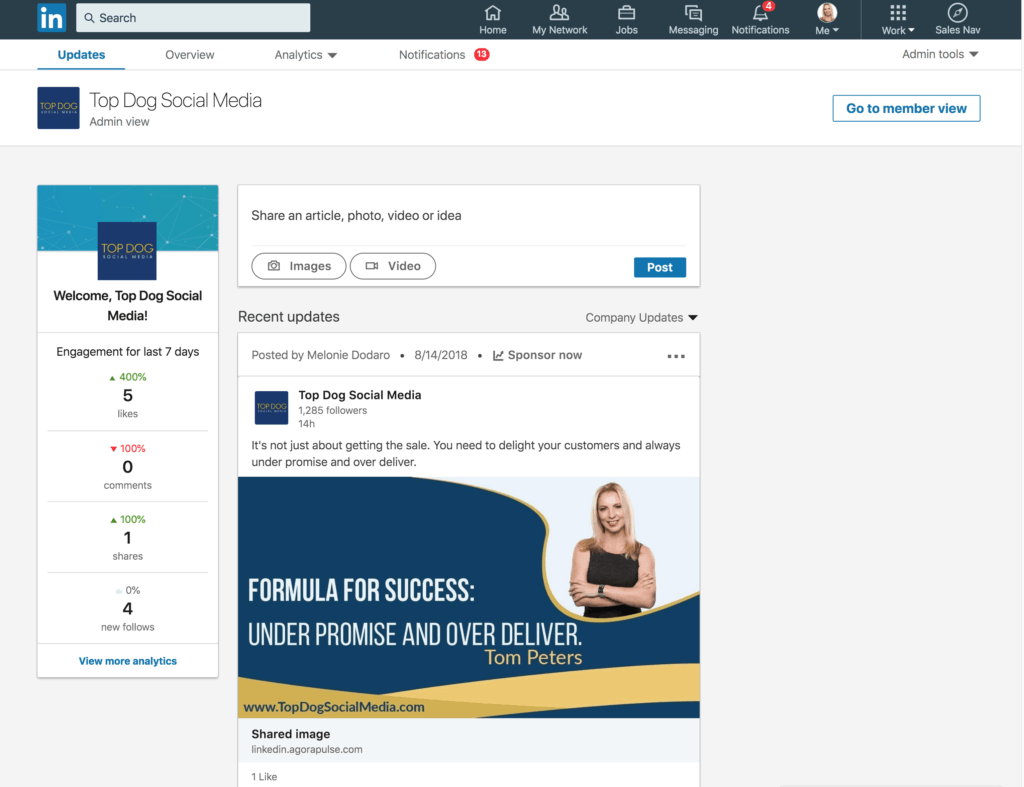This screenshot has width=1024, height=787.
Task: Open the Formula for Success shared image
Action: 469,597
